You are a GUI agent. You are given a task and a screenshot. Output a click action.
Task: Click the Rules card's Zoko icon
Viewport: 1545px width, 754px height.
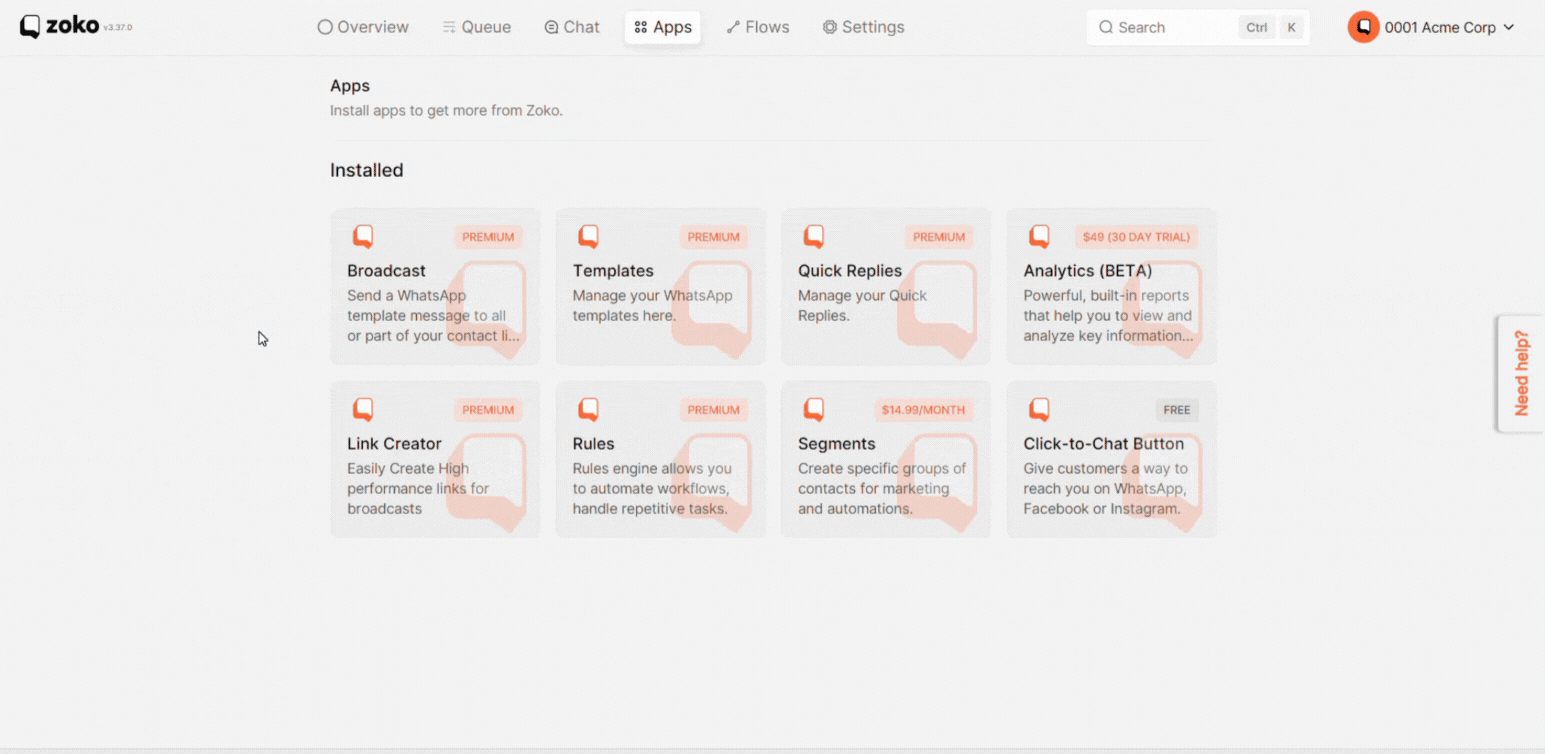tap(588, 410)
